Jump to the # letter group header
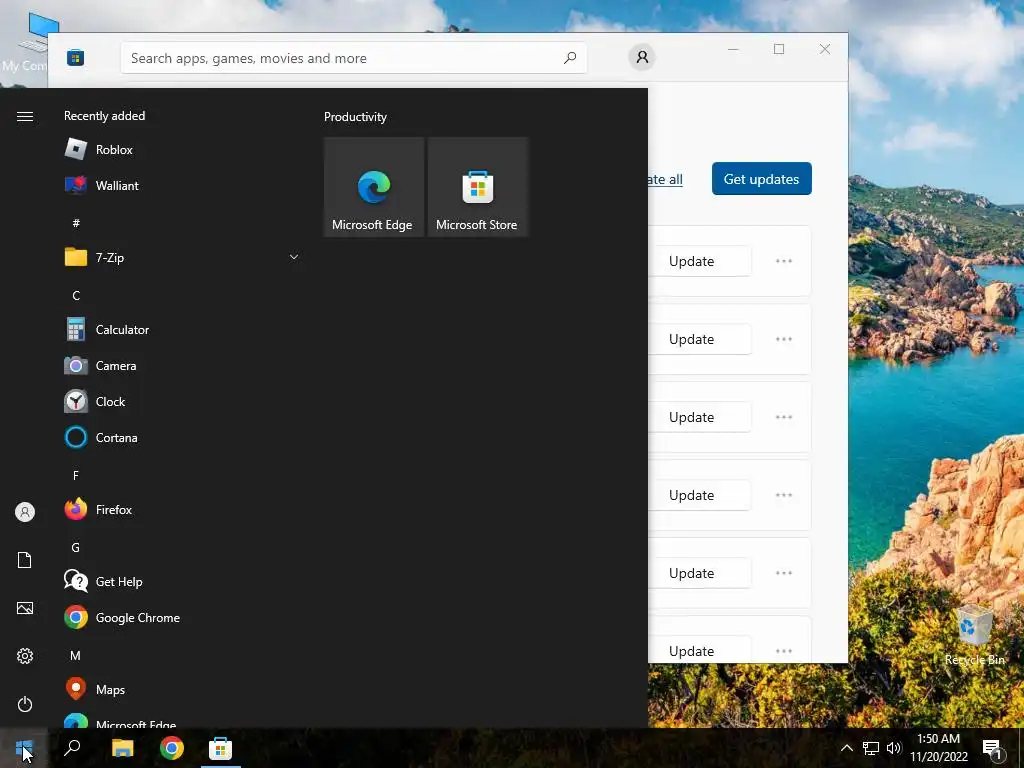The image size is (1024, 768). [76, 223]
